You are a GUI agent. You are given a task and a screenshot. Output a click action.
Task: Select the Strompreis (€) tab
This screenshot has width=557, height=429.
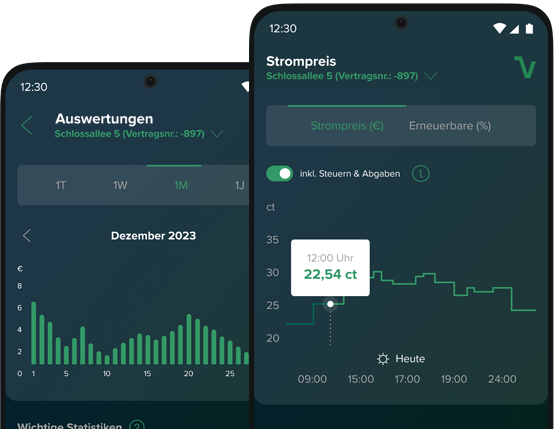click(x=347, y=126)
